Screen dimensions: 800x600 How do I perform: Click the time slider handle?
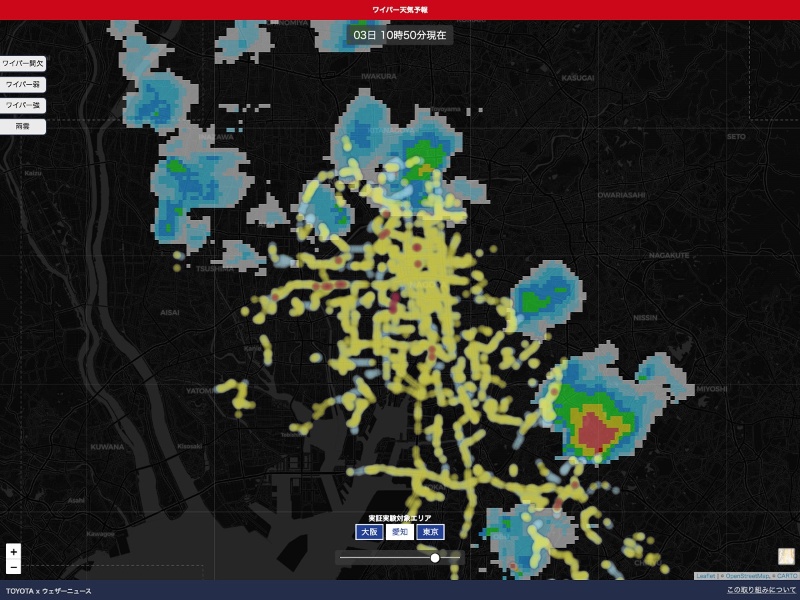point(435,558)
